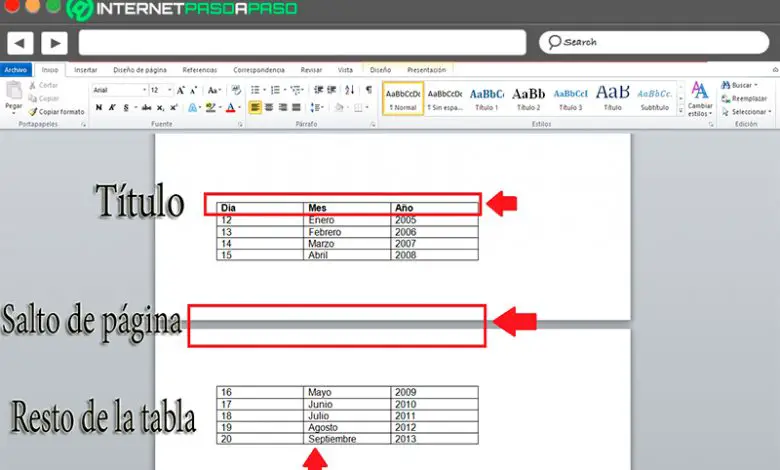
Task: Switch to the Correspondencia tab
Action: click(x=259, y=70)
